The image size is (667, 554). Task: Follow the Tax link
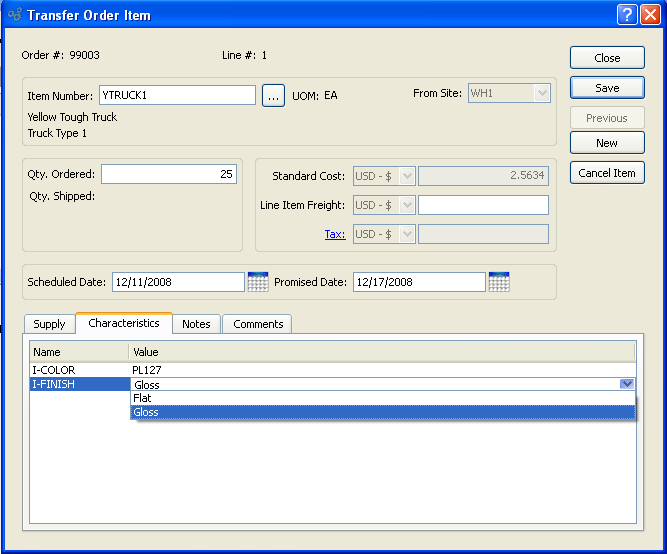click(334, 234)
